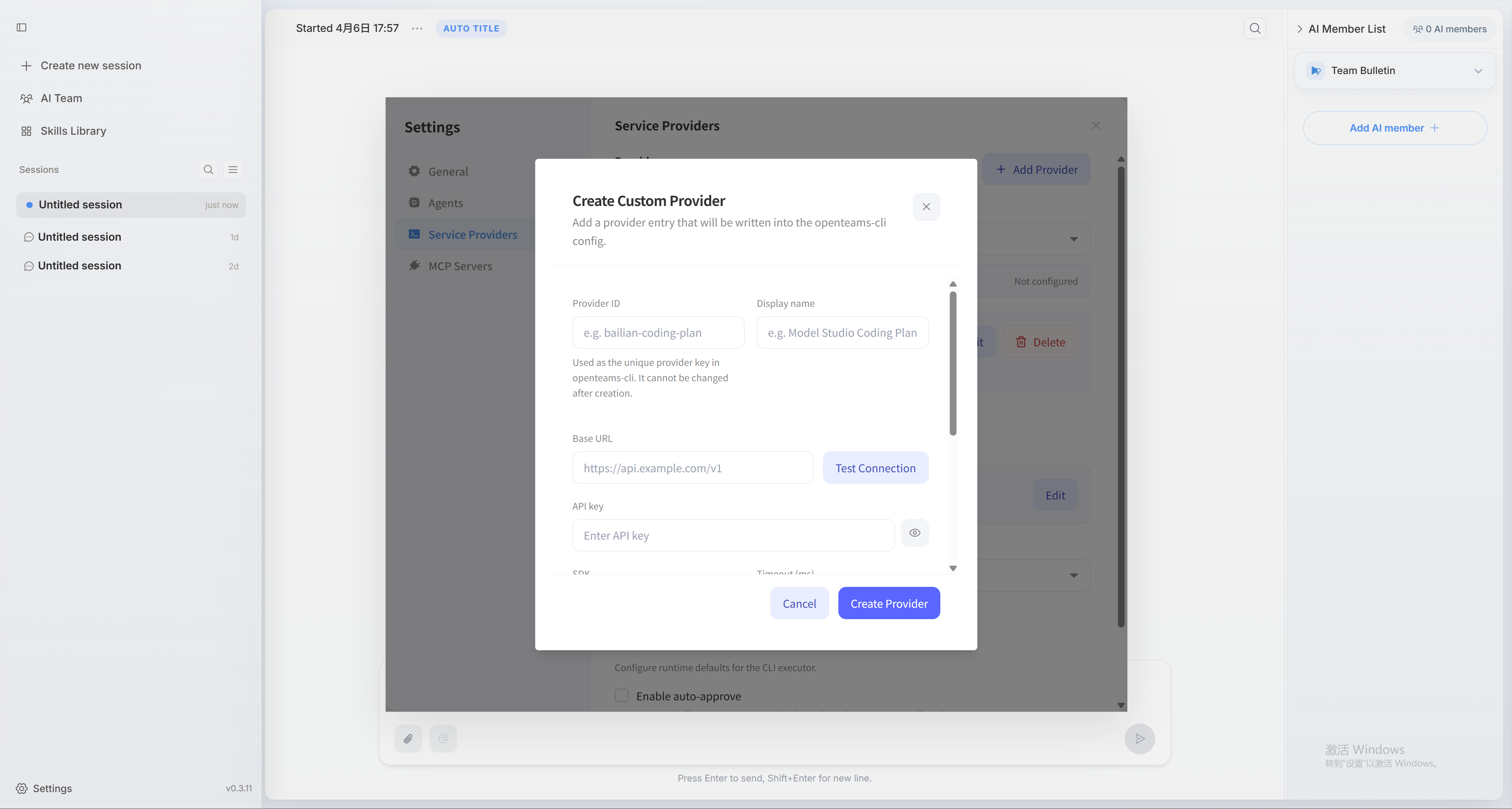This screenshot has width=1512, height=809.
Task: Click the 0 AI members badge
Action: click(x=1450, y=29)
